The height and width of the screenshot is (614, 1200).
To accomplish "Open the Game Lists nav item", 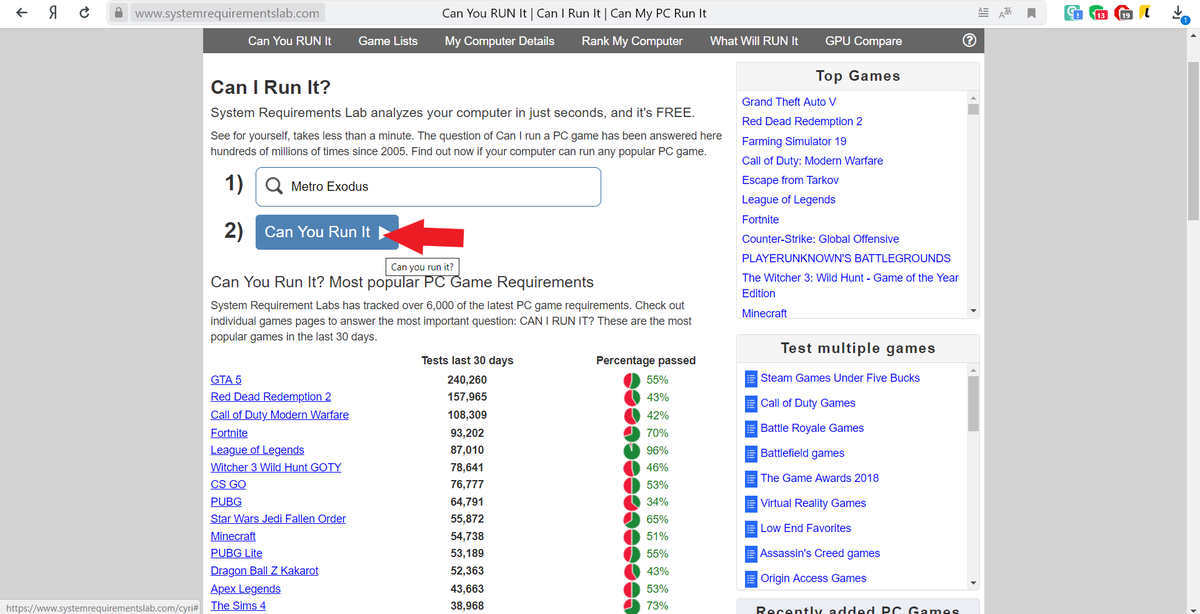I will (388, 41).
